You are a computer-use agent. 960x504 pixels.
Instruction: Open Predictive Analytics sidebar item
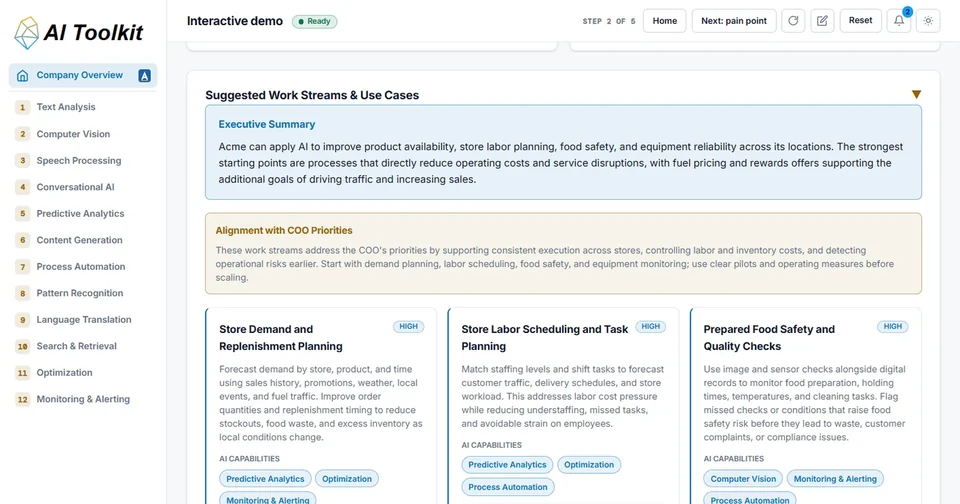click(83, 214)
